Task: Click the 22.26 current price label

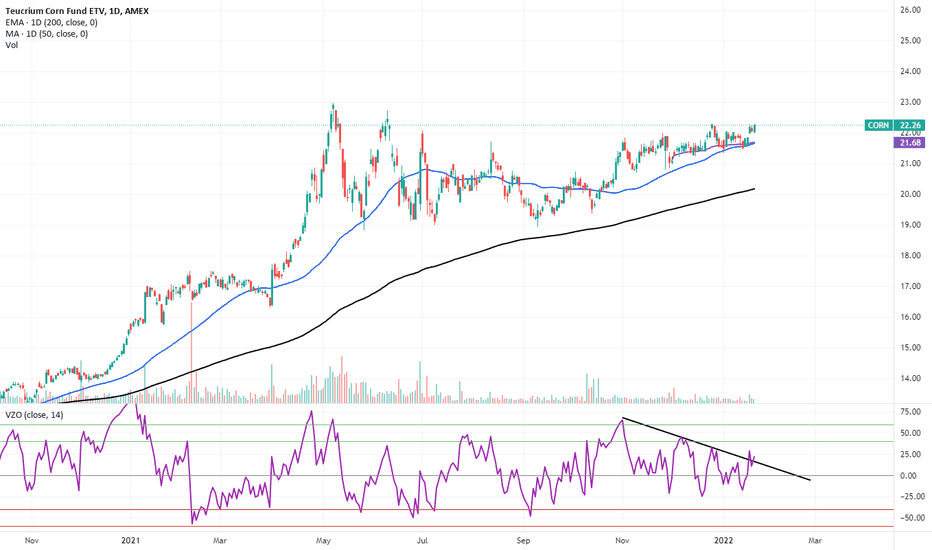Action: point(911,125)
